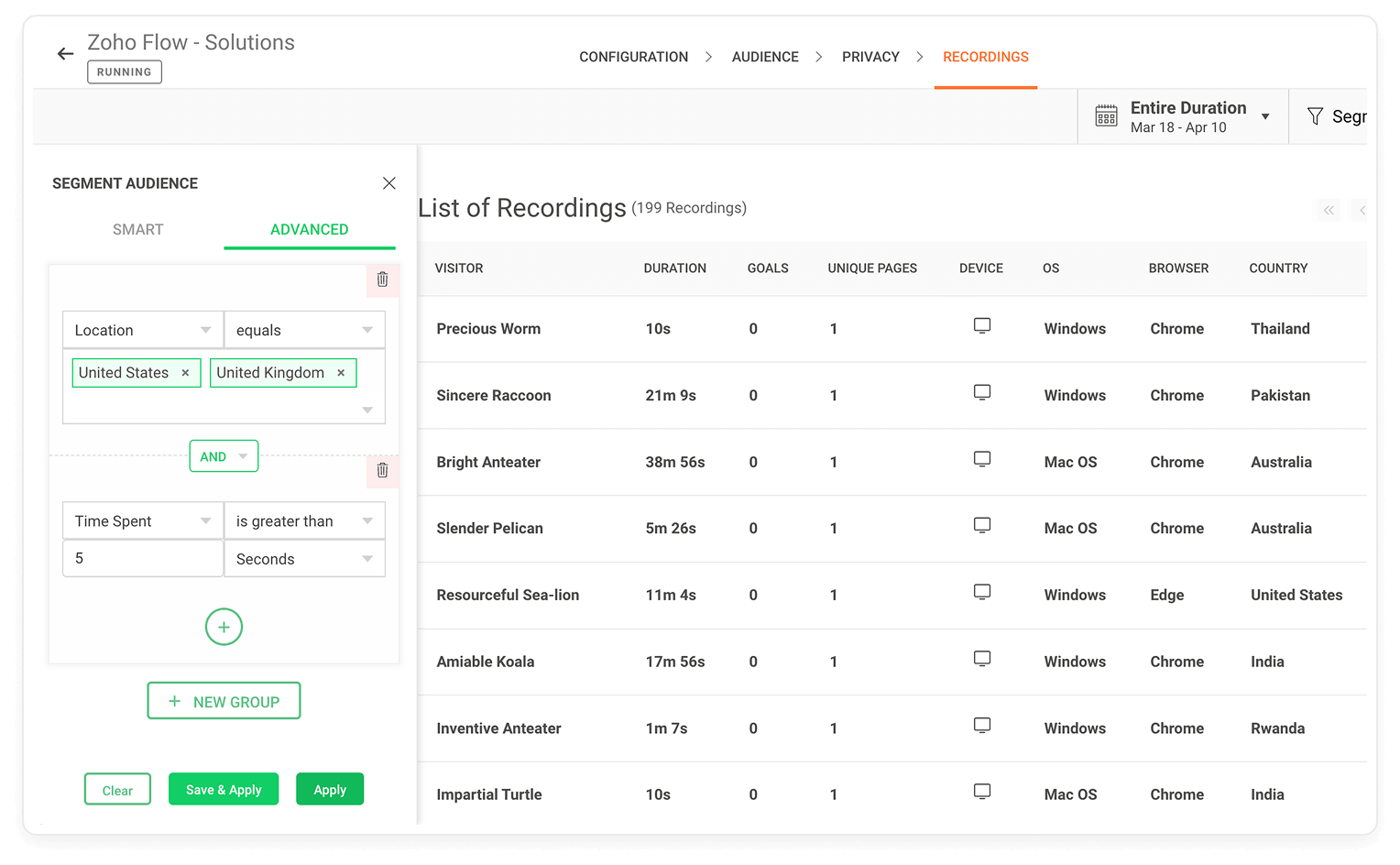Close the Segment Audience panel
The width and height of the screenshot is (1400, 865).
tap(388, 183)
